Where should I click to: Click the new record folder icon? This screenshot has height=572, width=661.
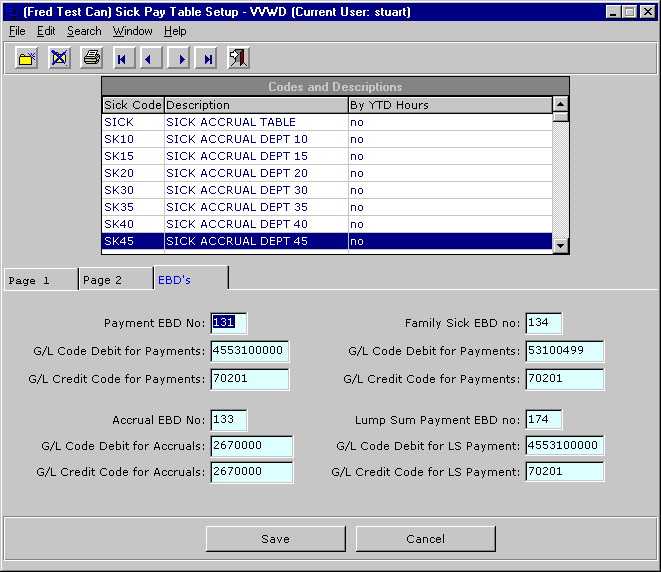pyautogui.click(x=27, y=58)
